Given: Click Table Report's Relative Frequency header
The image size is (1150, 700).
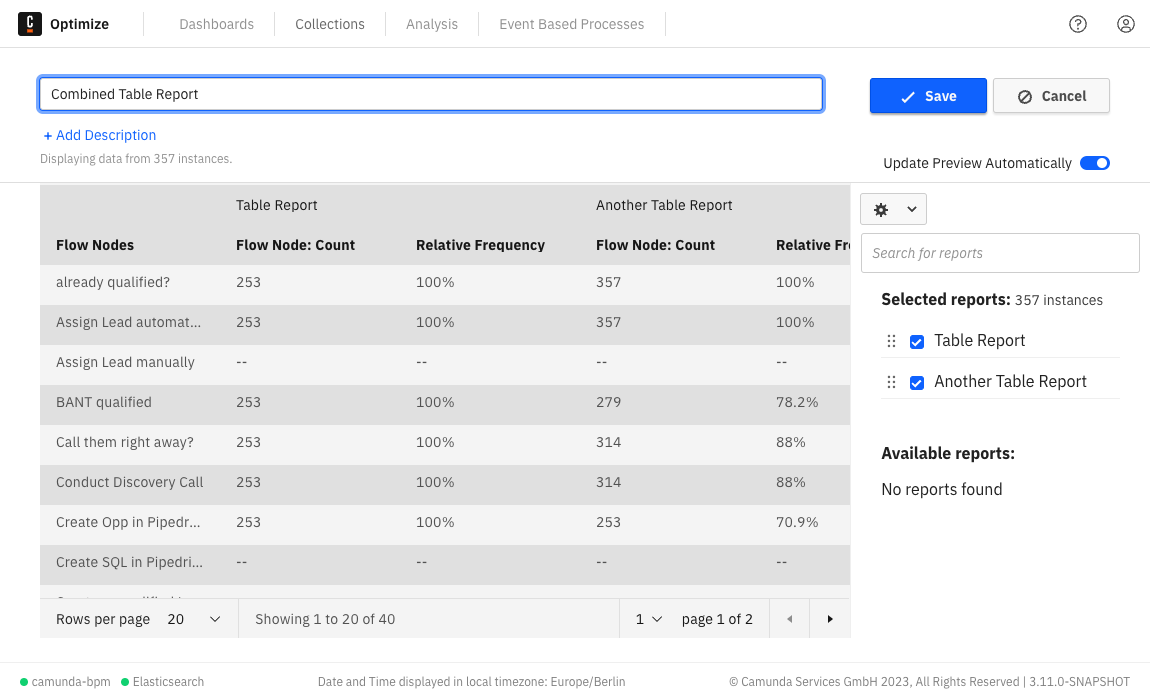Looking at the screenshot, I should pos(480,245).
